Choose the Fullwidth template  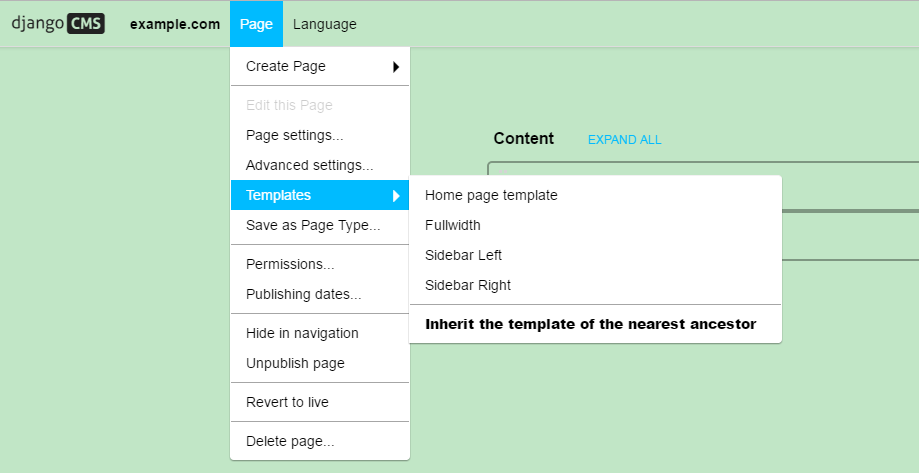pos(453,225)
